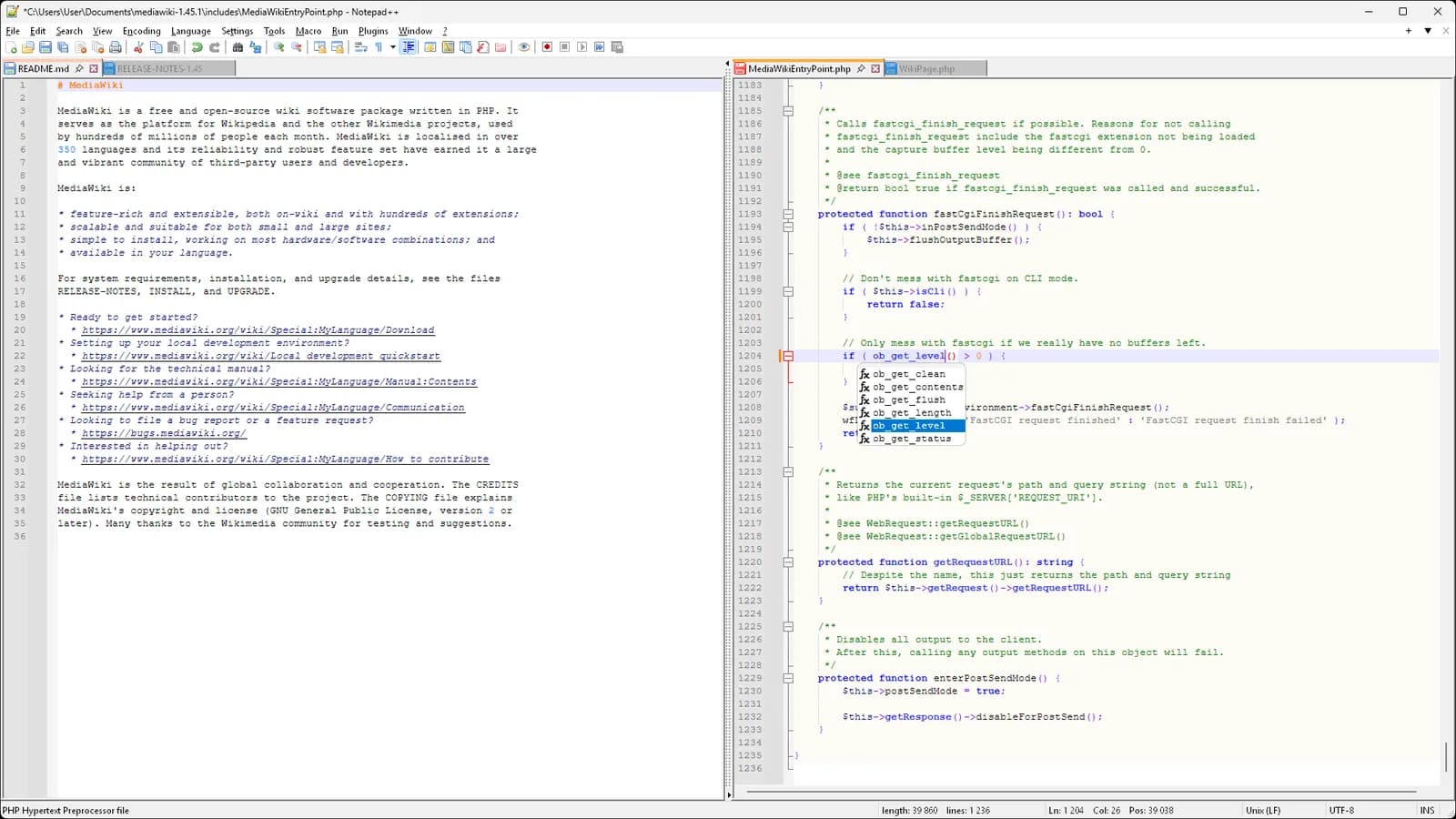Collapse the fold marker at line 1204

788,356
